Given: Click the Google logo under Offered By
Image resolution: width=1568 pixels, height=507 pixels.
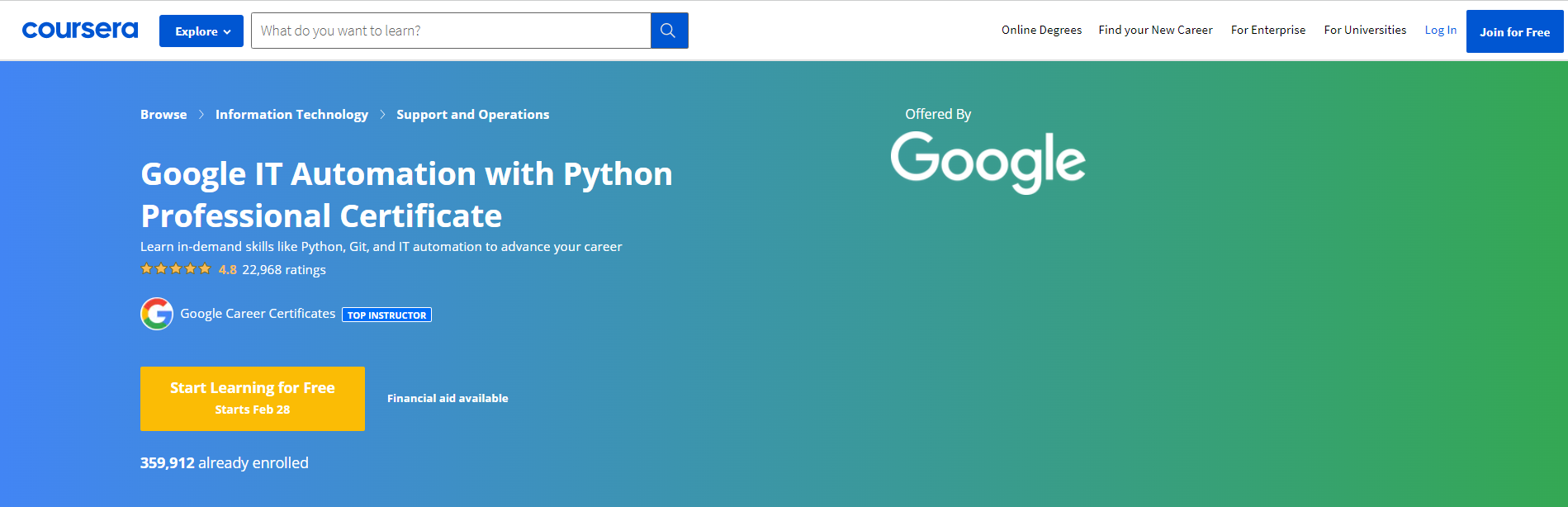Looking at the screenshot, I should click(988, 163).
